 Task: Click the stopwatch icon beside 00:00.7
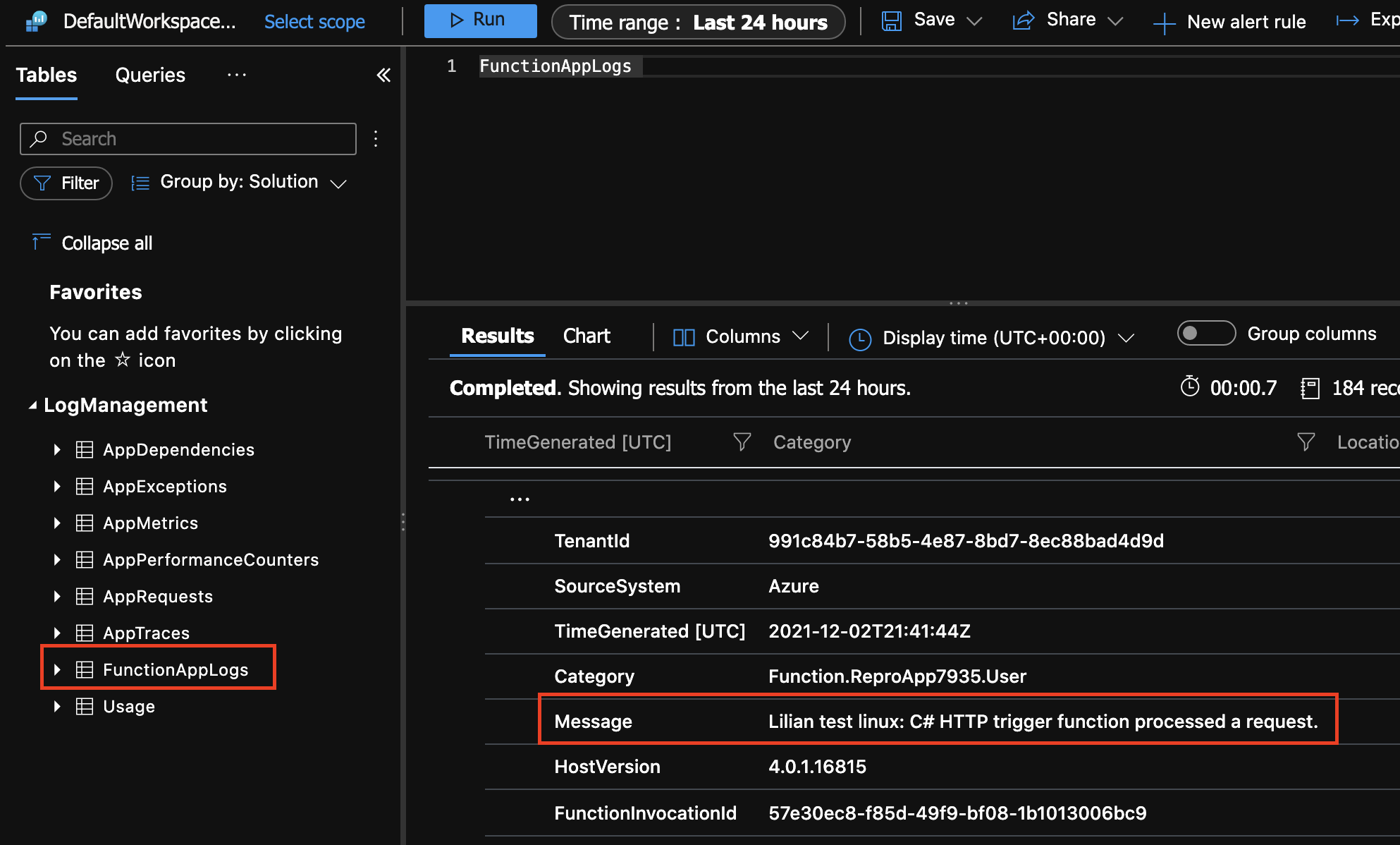point(1191,387)
